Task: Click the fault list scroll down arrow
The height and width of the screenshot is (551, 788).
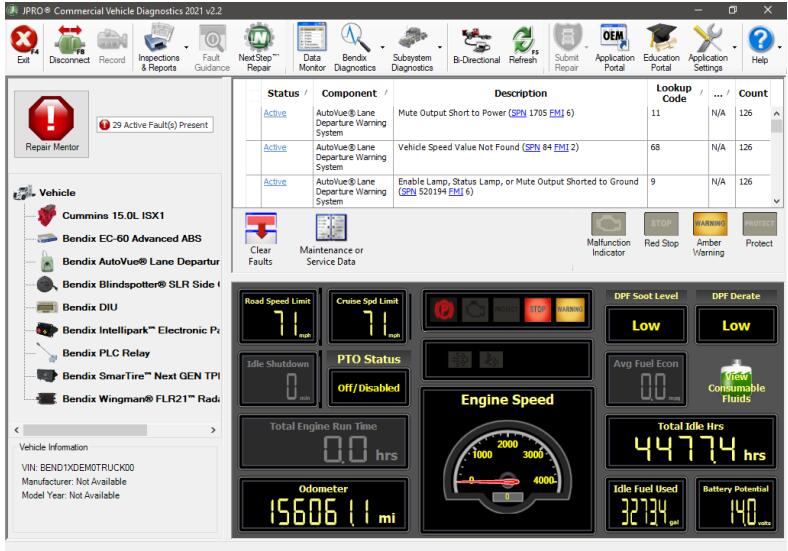Action: pos(776,201)
